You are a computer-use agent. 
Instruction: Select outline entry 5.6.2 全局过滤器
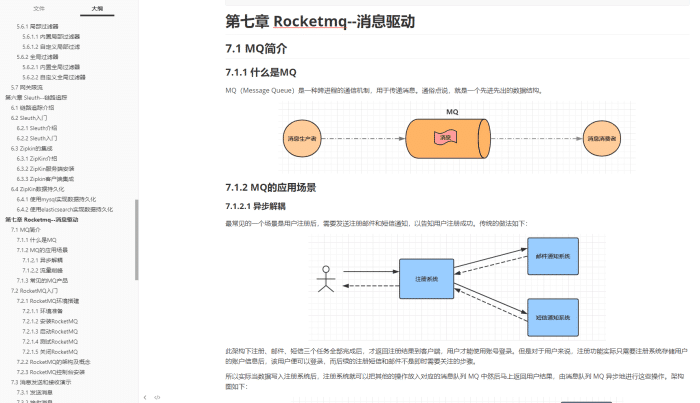38,57
